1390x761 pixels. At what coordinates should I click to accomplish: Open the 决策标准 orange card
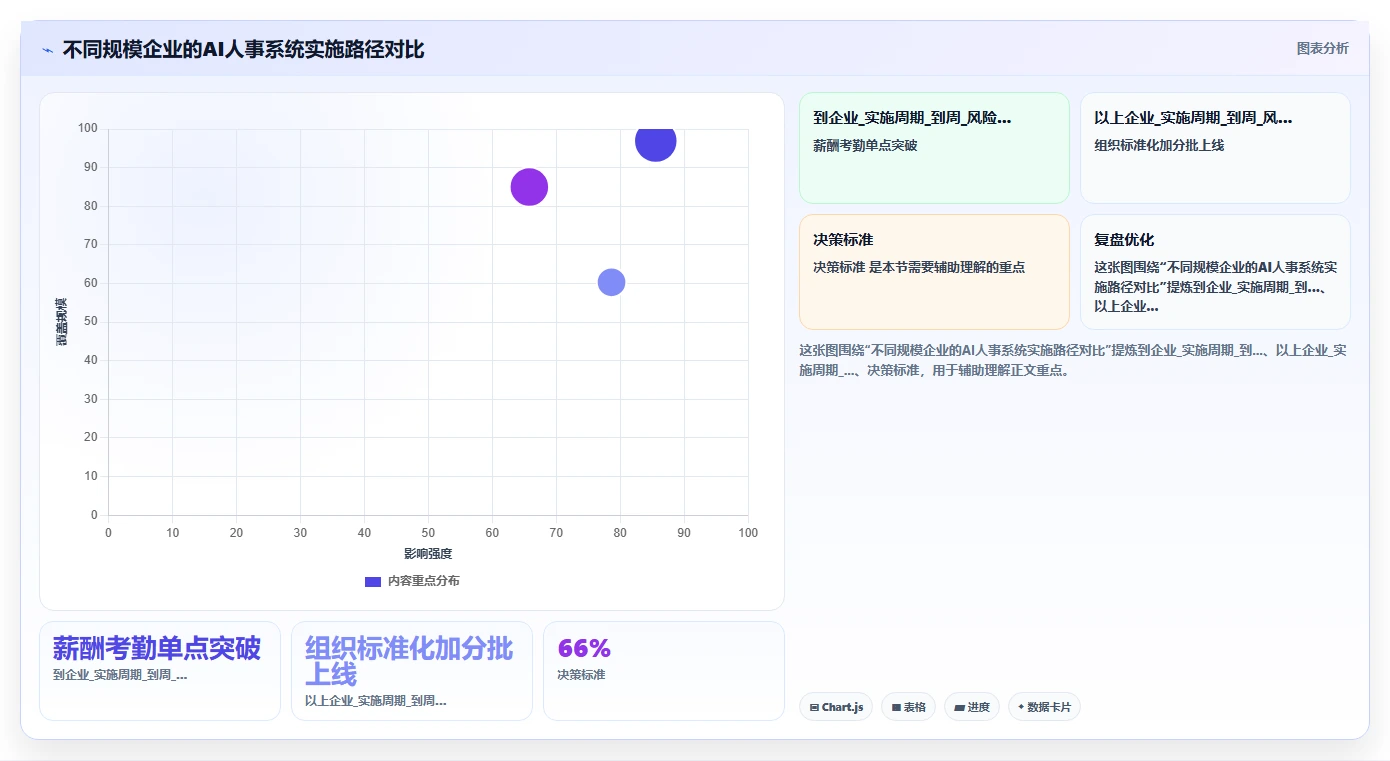[934, 272]
